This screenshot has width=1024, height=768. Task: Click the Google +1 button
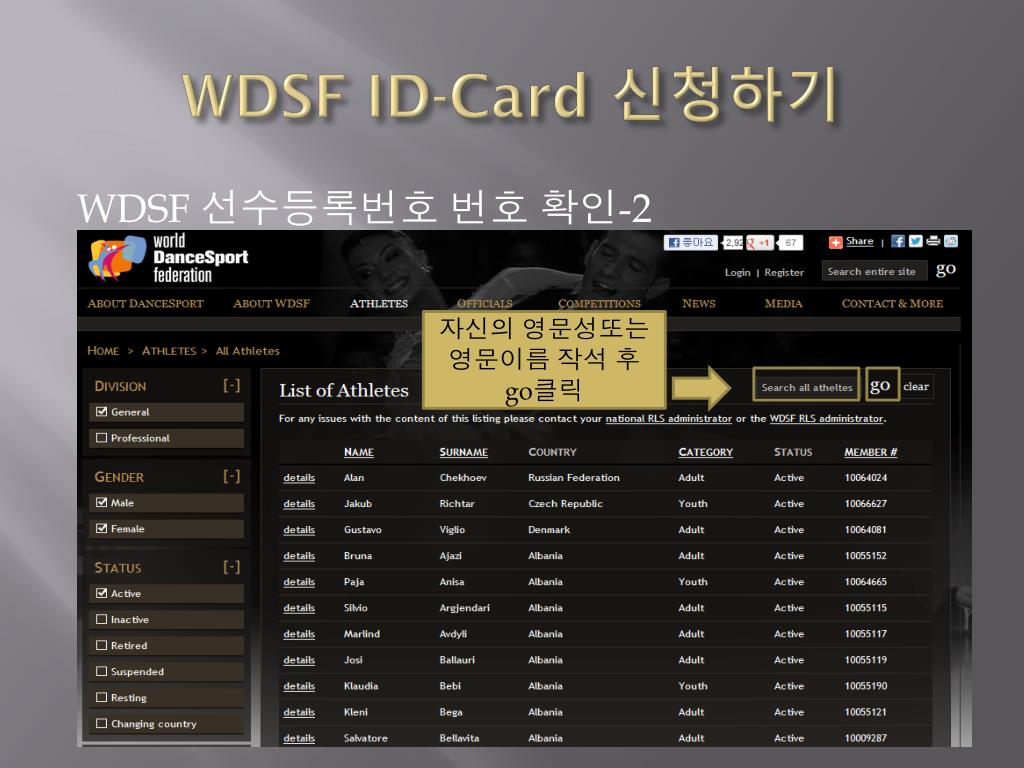click(760, 243)
